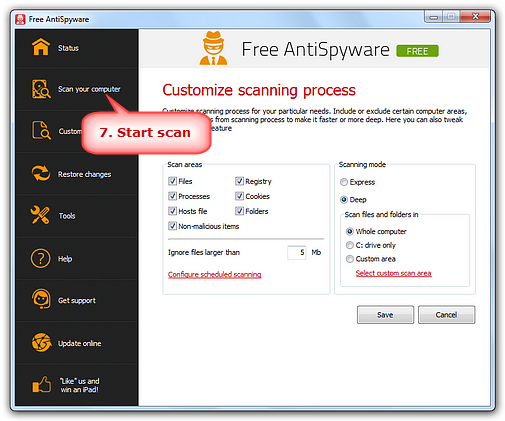Toggle the Hosts file checkbox
Viewport: 505px width, 421px height.
click(x=172, y=211)
